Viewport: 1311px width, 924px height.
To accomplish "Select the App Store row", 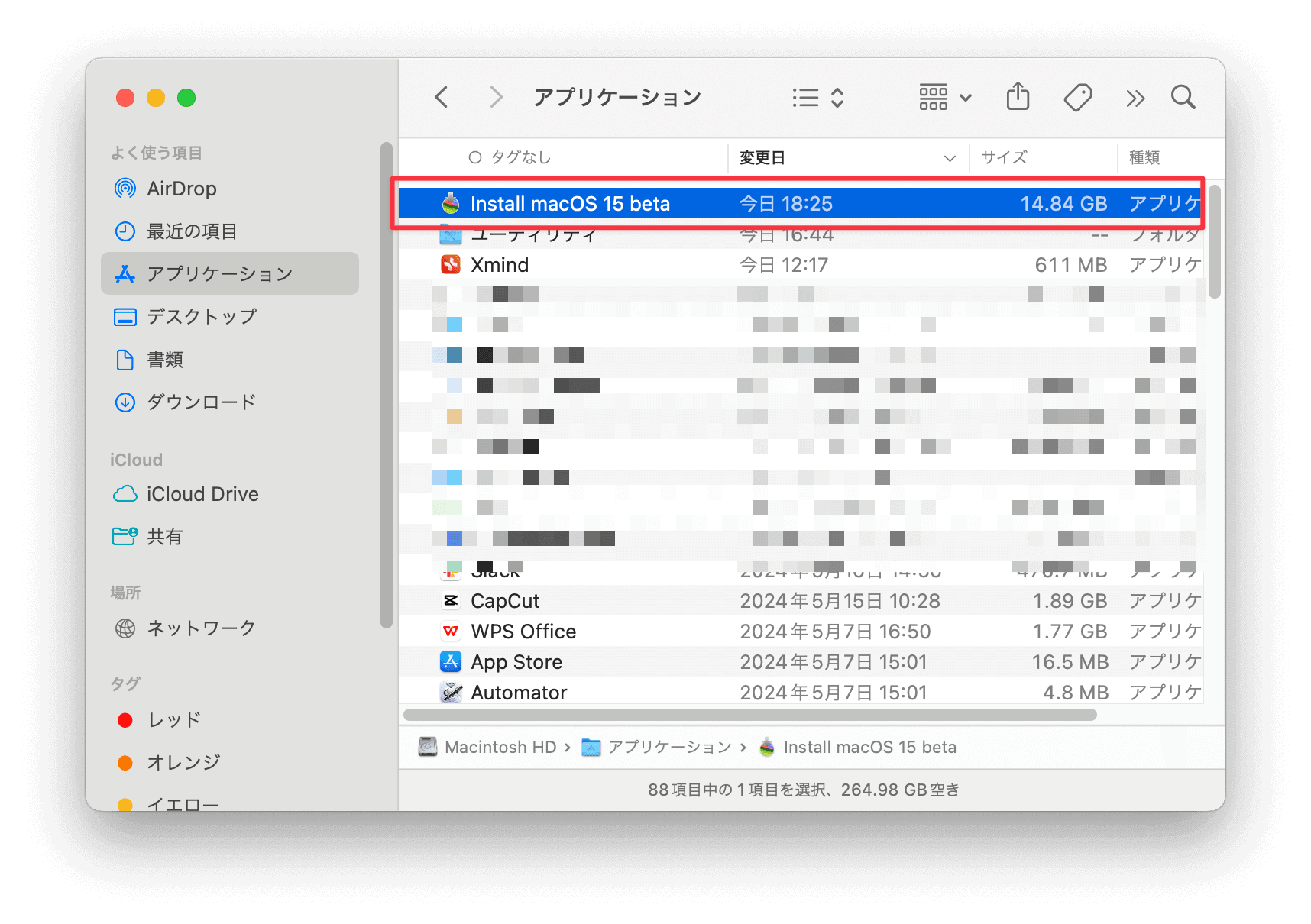I will point(800,662).
